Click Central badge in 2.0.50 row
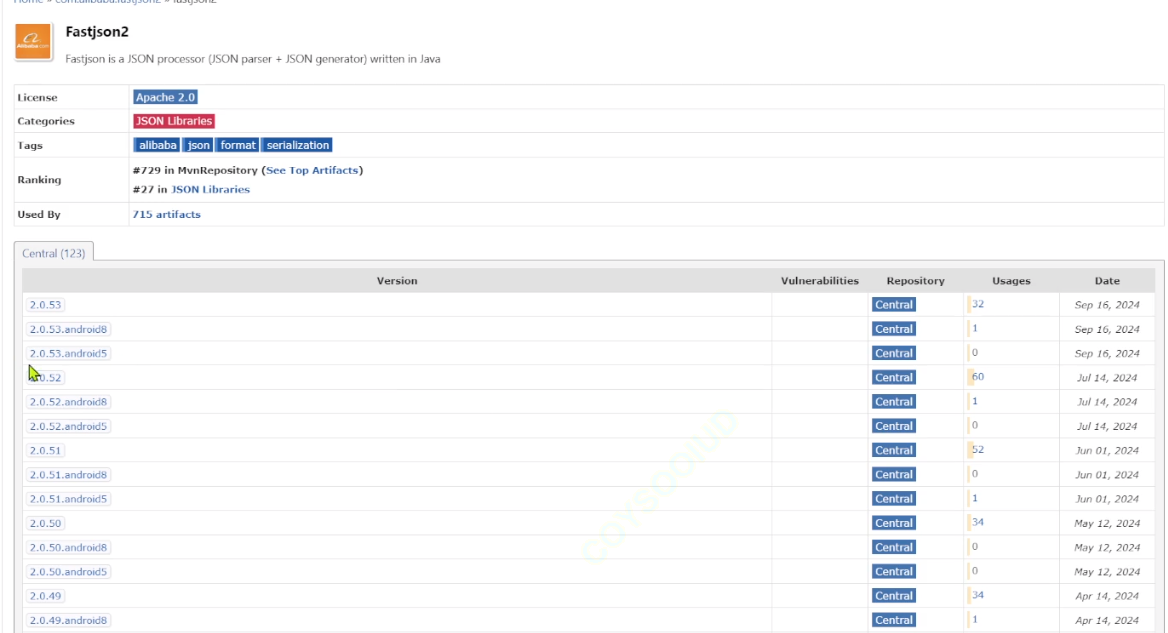Screen dimensions: 1168x633 894,524
